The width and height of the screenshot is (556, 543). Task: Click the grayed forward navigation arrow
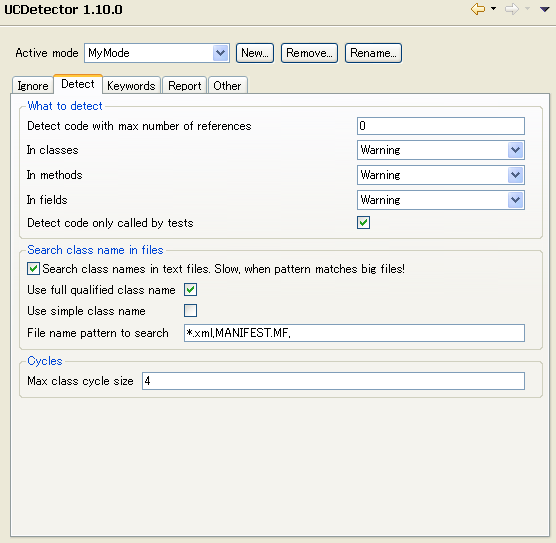coord(512,9)
